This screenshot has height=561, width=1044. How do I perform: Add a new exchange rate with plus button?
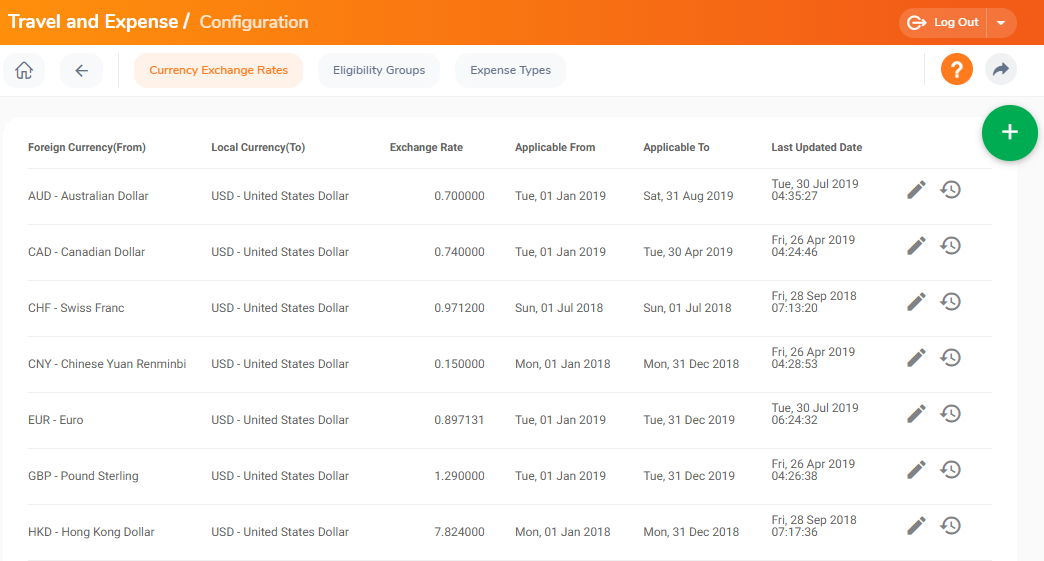pyautogui.click(x=1009, y=132)
